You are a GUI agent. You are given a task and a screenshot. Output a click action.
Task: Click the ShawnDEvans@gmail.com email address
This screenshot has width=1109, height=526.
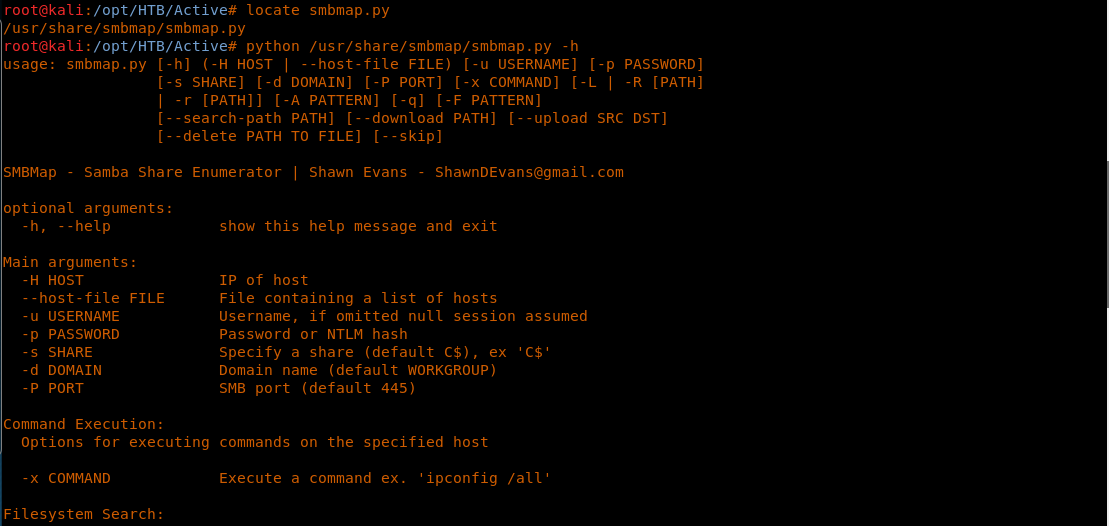tap(529, 172)
